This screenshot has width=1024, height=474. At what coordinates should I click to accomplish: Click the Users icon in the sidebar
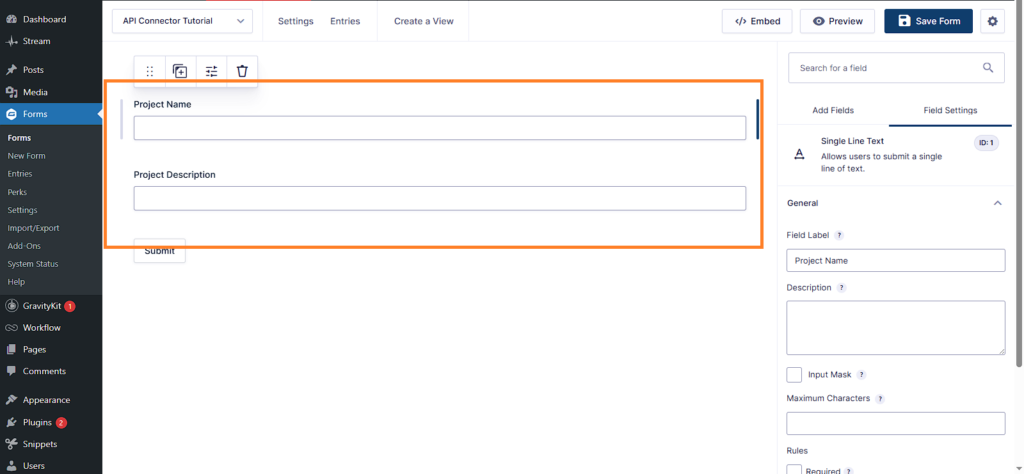(x=12, y=466)
